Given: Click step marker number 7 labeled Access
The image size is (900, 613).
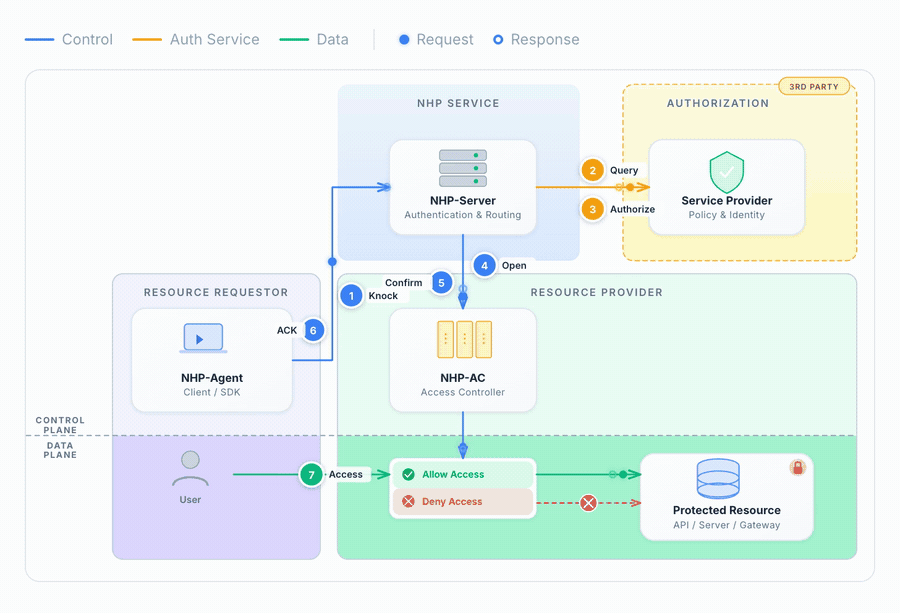Looking at the screenshot, I should click(310, 474).
